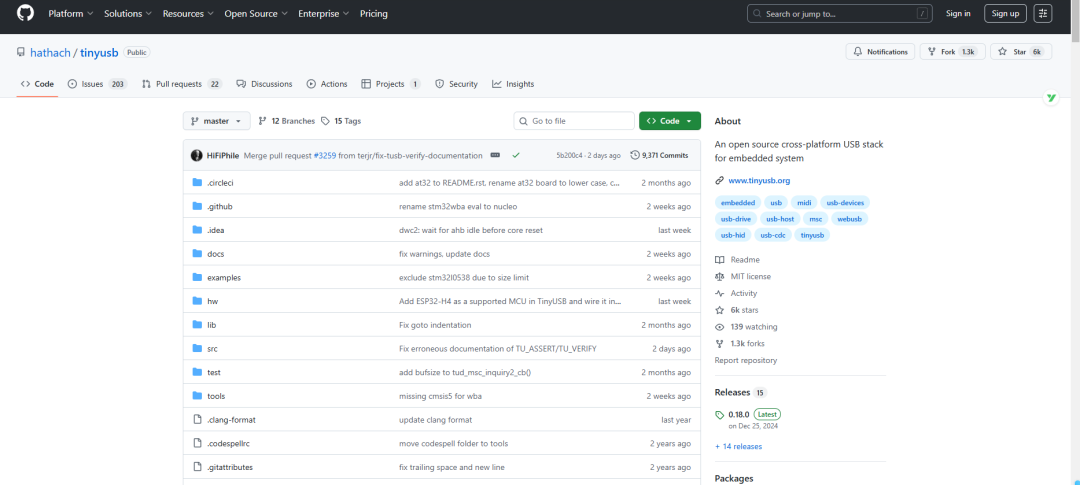Go to the Pricing page
This screenshot has width=1080, height=485.
pyautogui.click(x=373, y=14)
